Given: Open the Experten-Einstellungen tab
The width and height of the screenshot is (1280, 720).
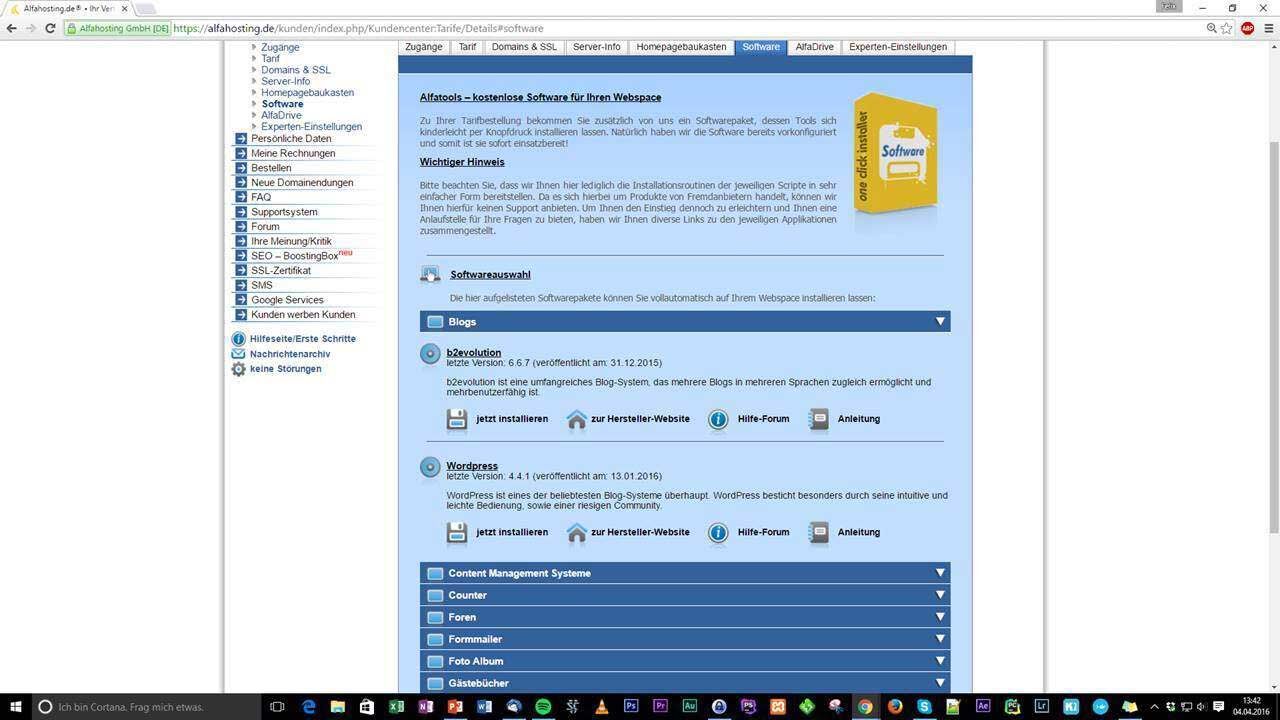Looking at the screenshot, I should click(x=898, y=47).
